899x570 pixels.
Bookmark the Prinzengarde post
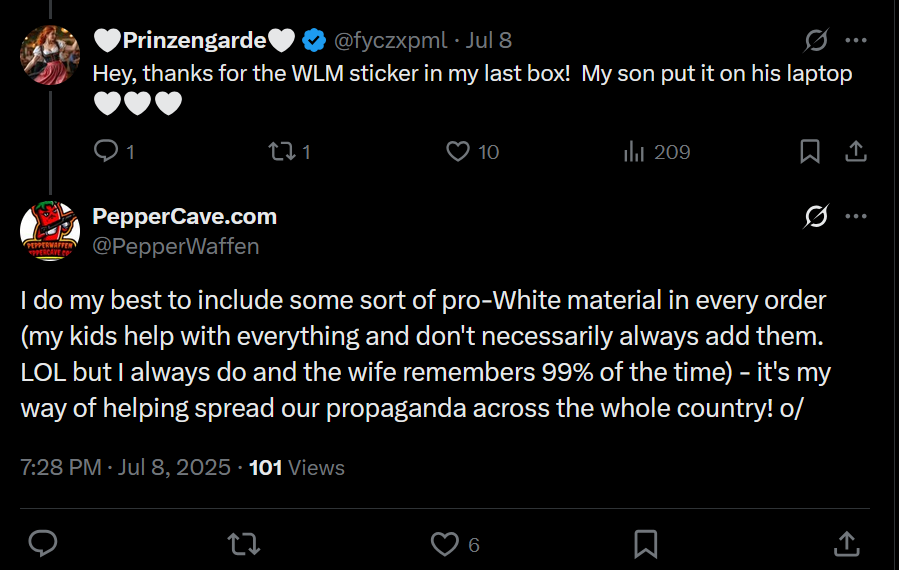click(810, 152)
